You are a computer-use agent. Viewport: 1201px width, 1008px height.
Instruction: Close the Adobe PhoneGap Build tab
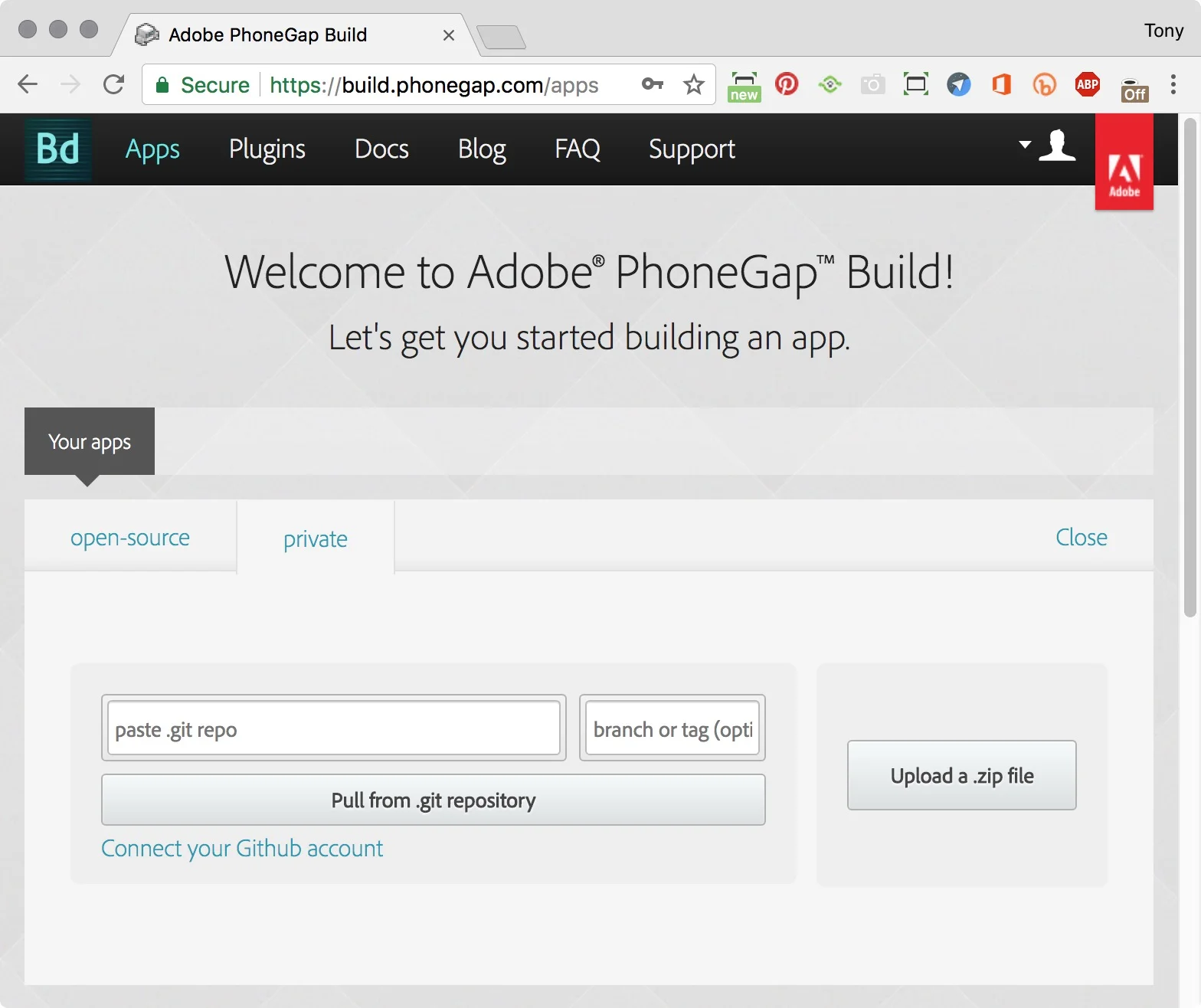(449, 35)
